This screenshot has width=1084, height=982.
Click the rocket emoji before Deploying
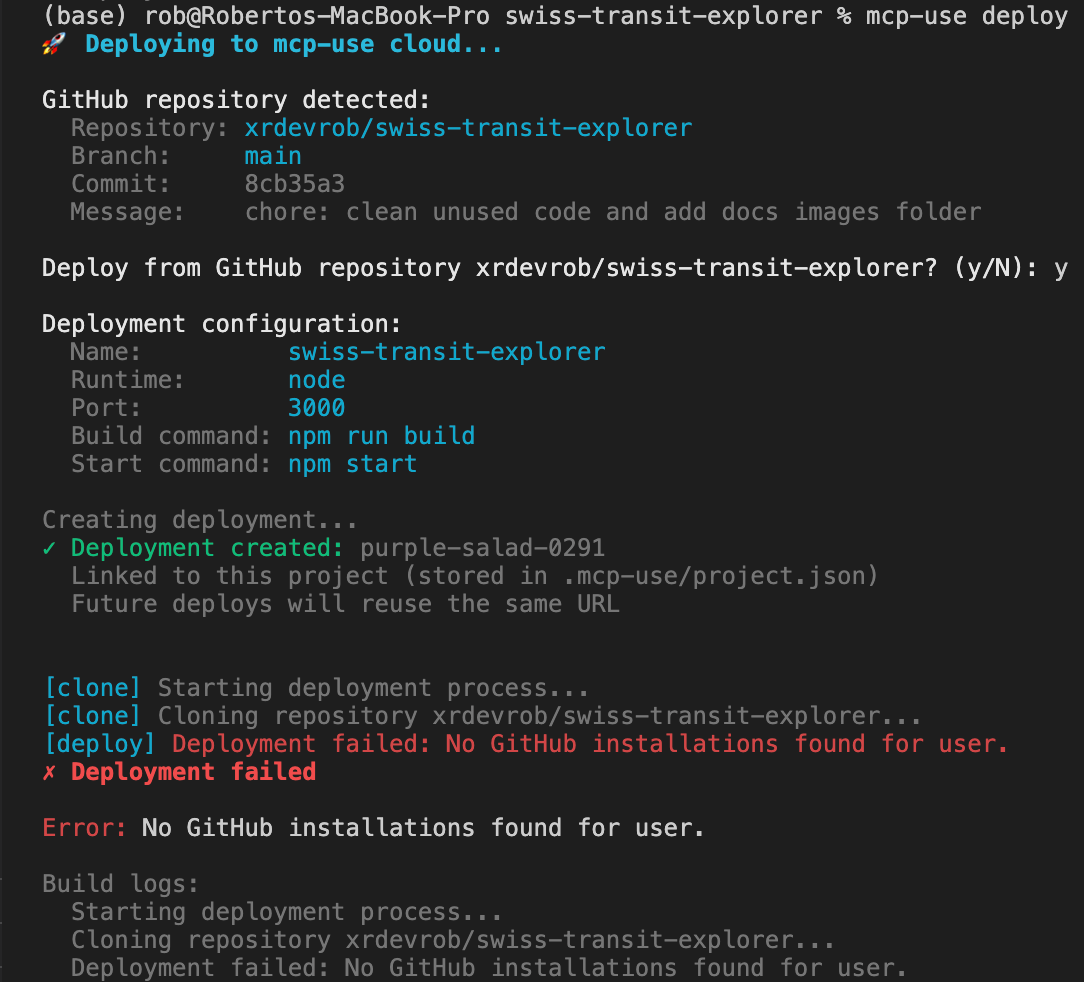coord(54,44)
